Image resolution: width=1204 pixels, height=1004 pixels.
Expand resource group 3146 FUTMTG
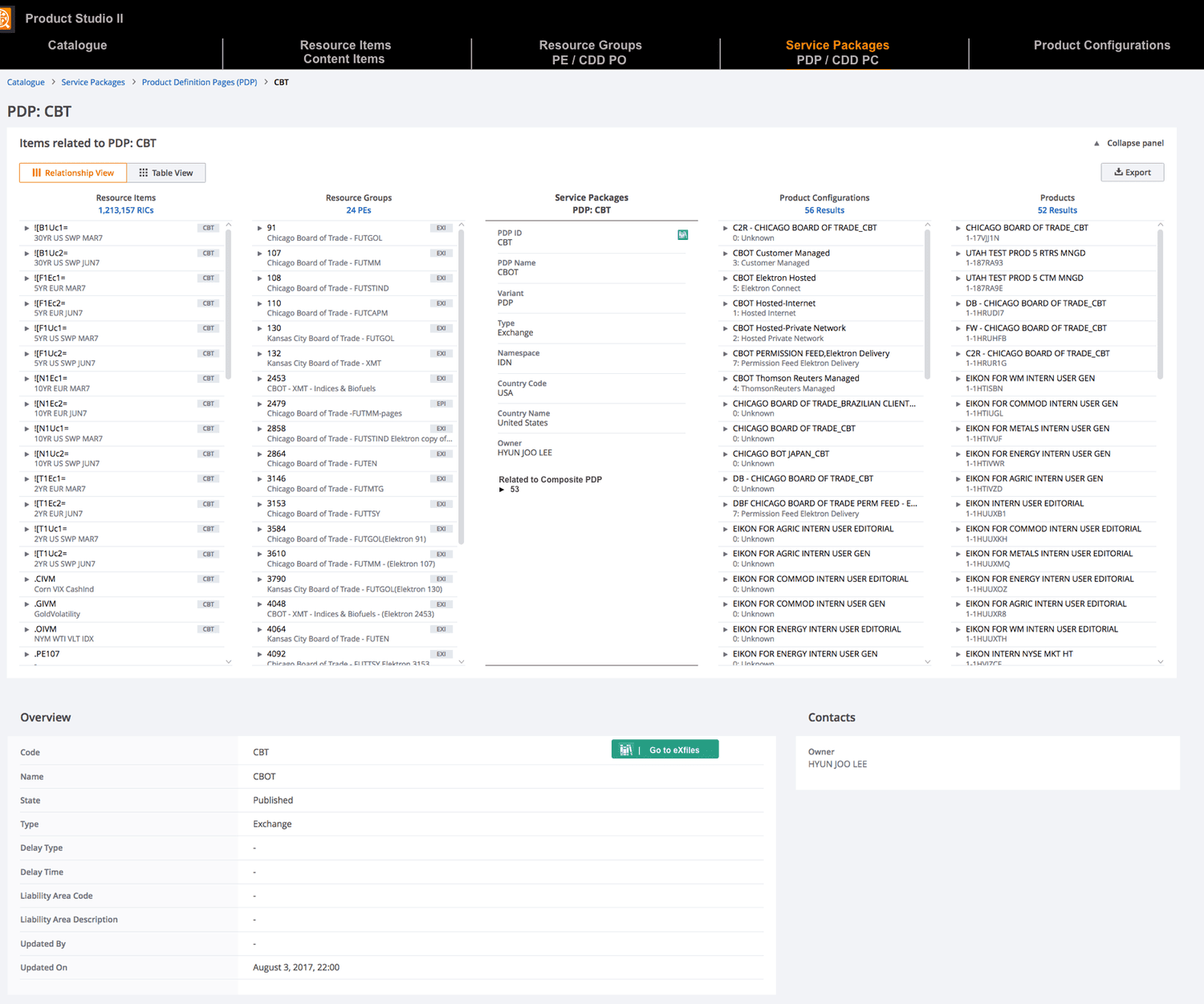pyautogui.click(x=259, y=479)
